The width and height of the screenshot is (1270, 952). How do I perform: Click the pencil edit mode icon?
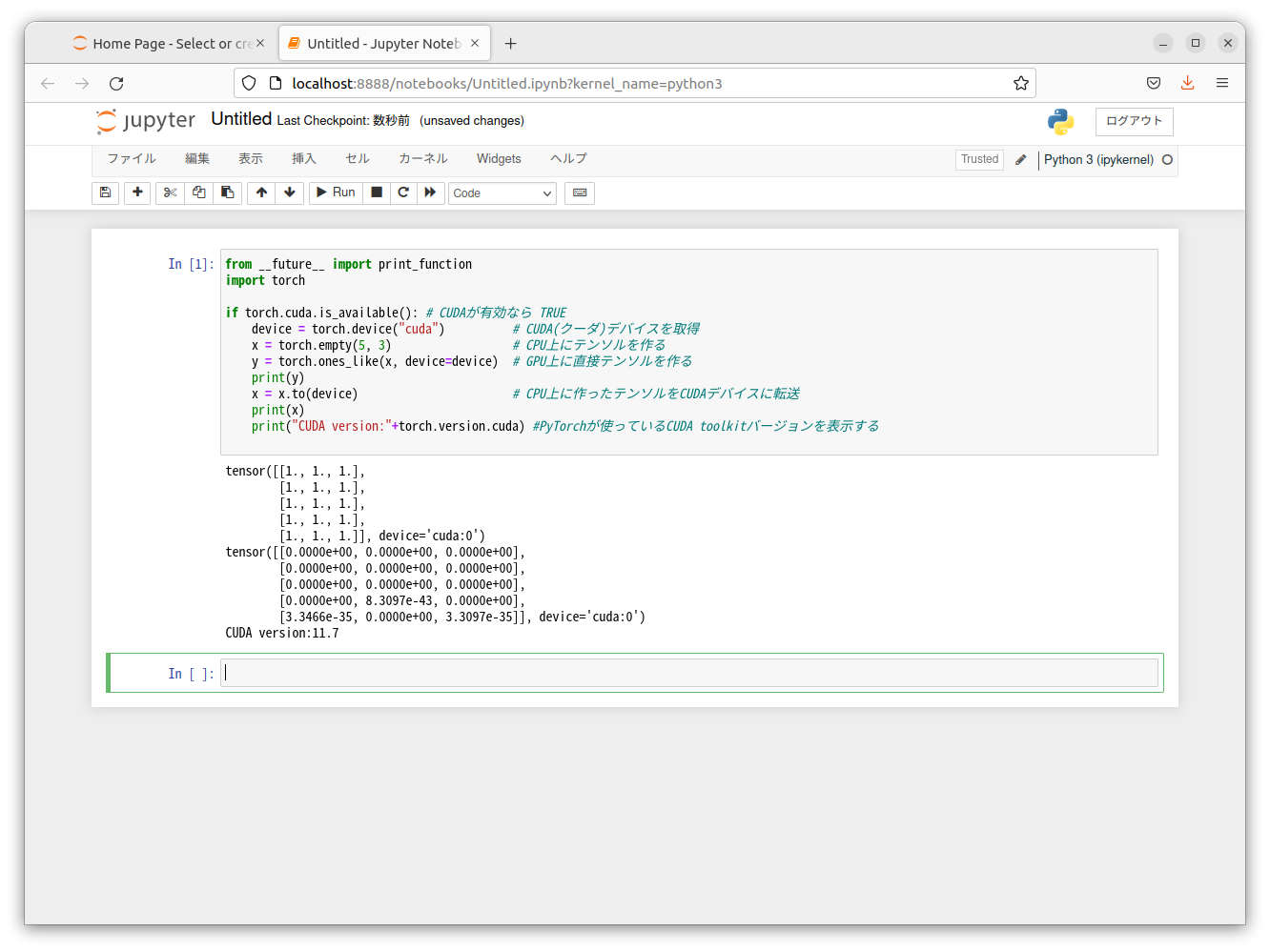click(1021, 160)
